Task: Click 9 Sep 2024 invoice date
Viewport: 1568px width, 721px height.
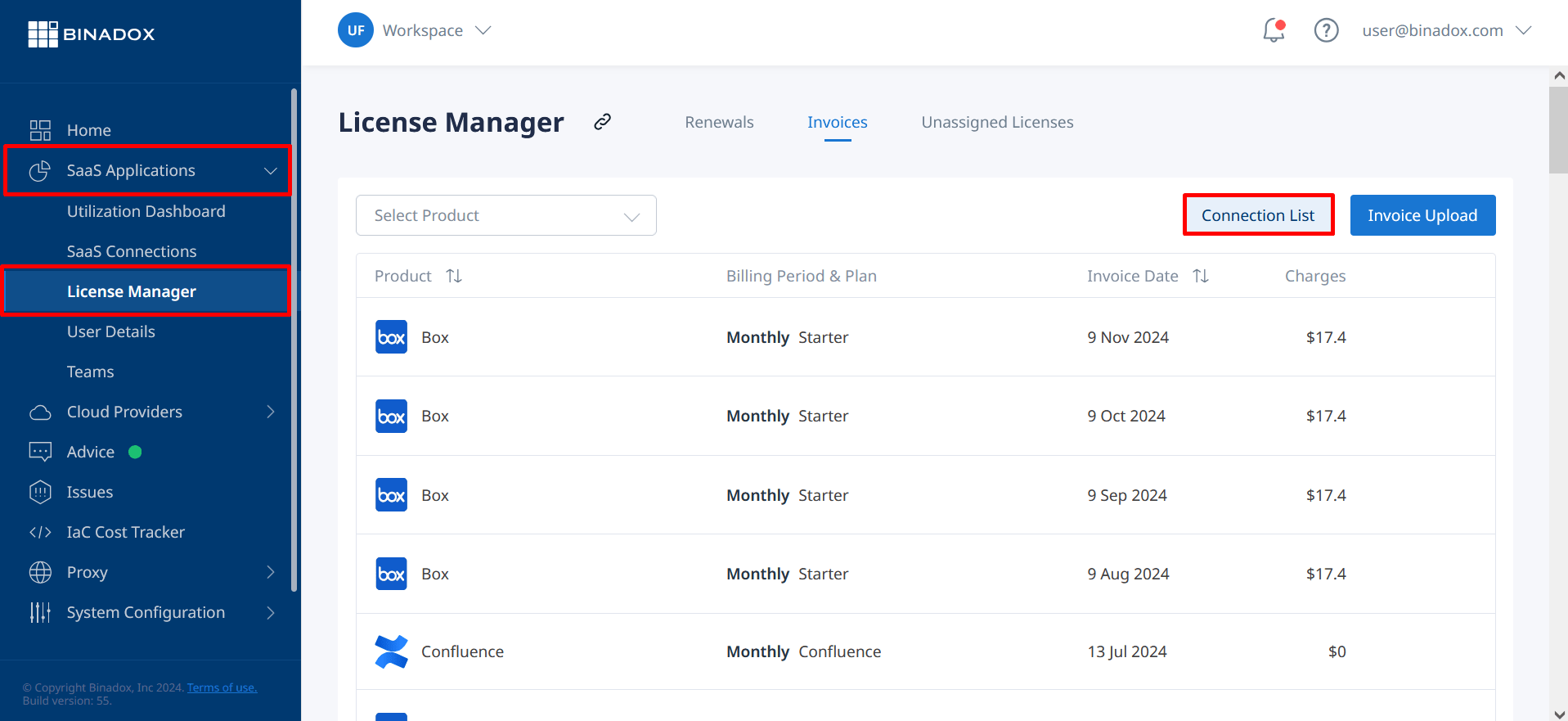Action: click(x=1127, y=495)
